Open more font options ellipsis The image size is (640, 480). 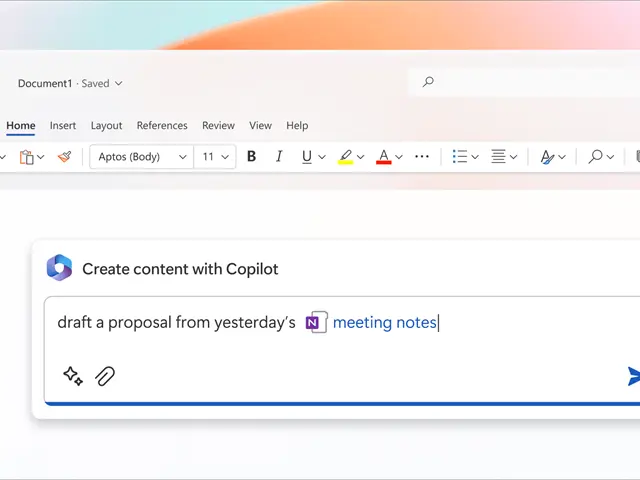pyautogui.click(x=422, y=157)
